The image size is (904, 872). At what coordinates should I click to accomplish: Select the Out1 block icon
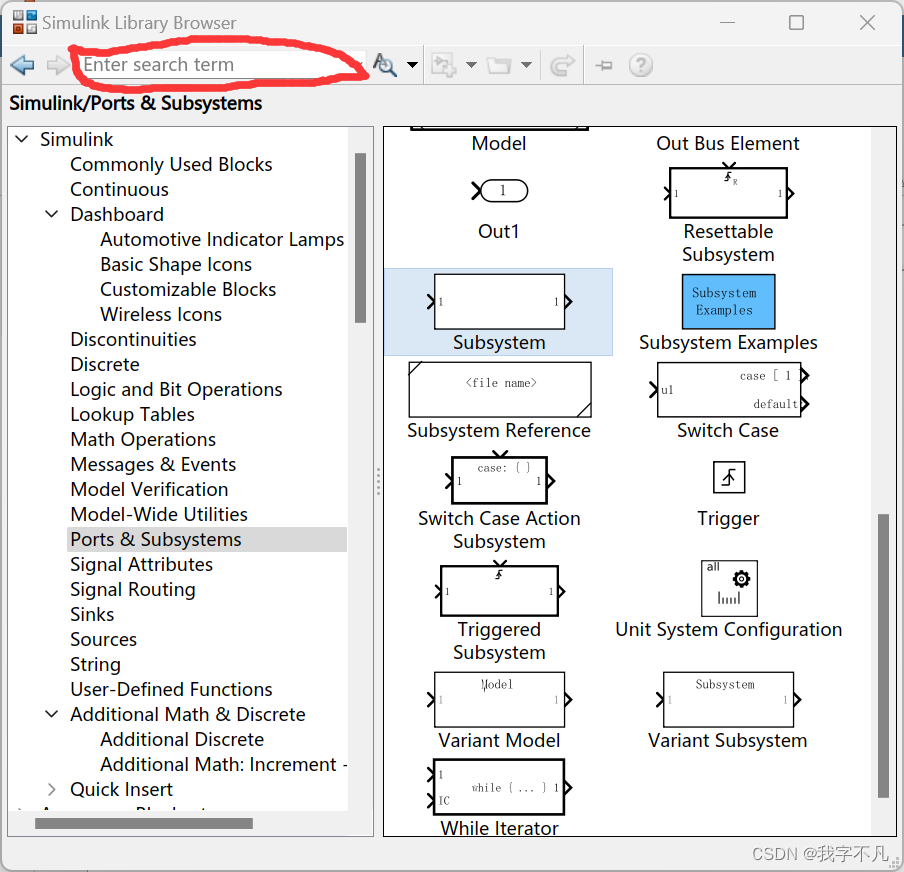point(499,191)
